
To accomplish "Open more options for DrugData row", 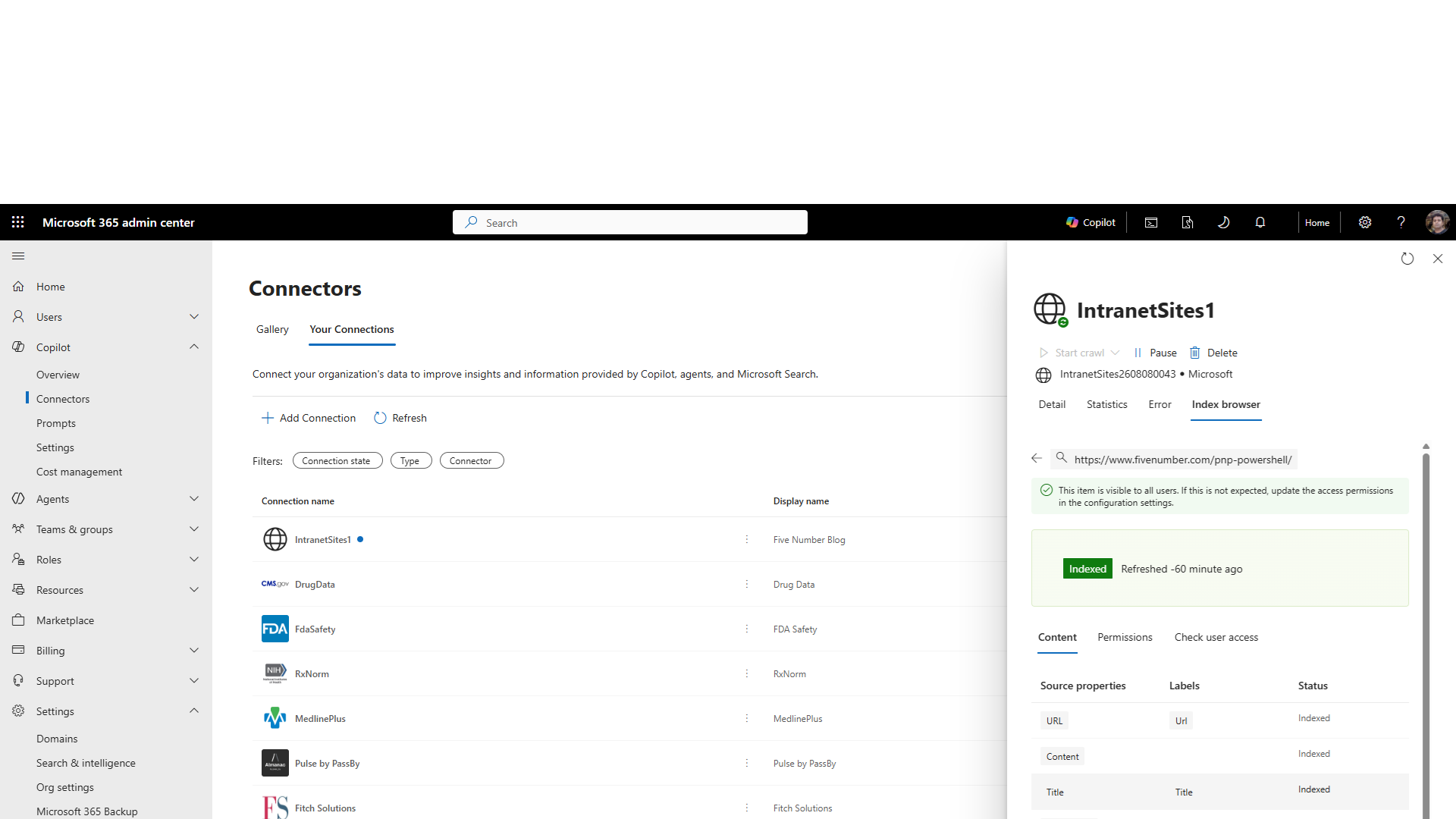I will 747,584.
